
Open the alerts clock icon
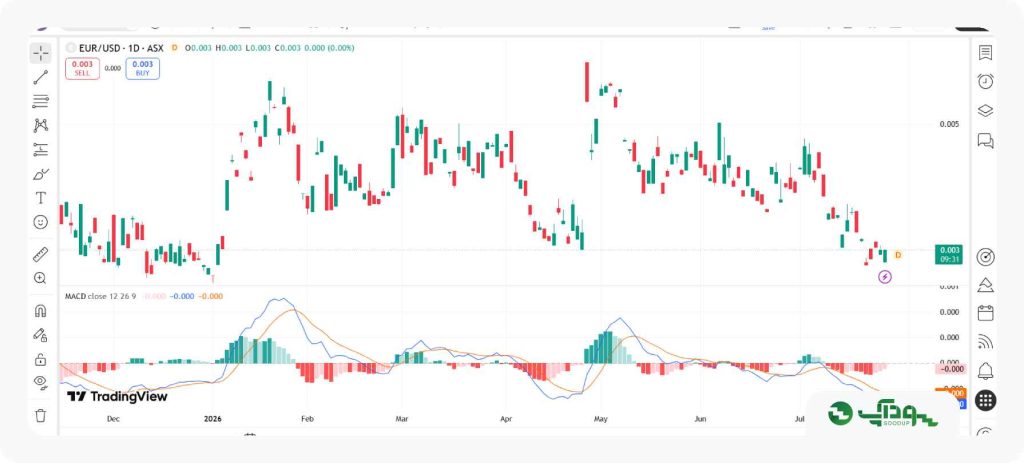pyautogui.click(x=985, y=81)
